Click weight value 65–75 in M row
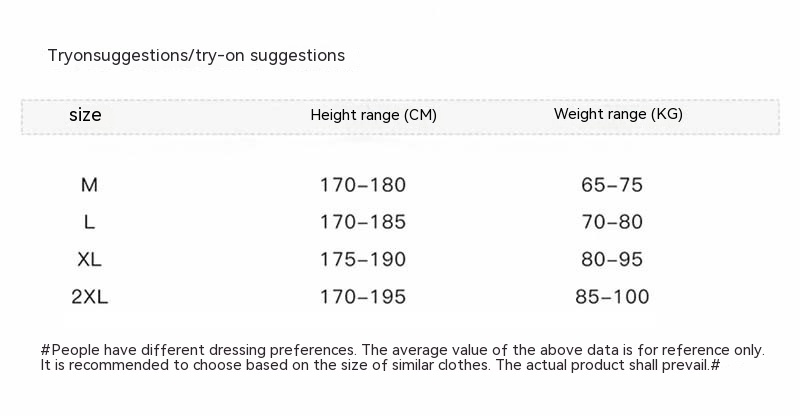Screen dimensions: 800x416 612,185
